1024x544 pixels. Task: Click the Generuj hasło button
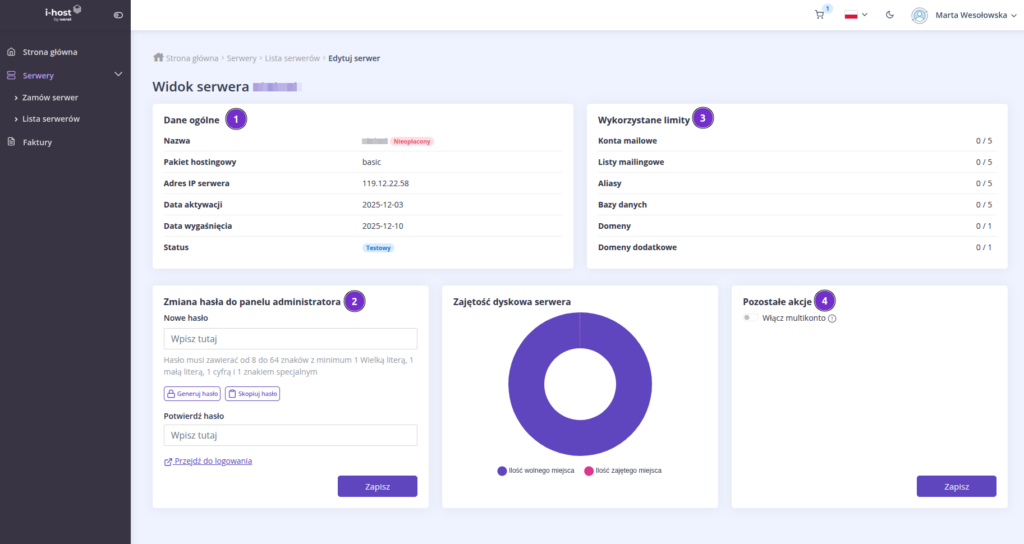pyautogui.click(x=192, y=394)
